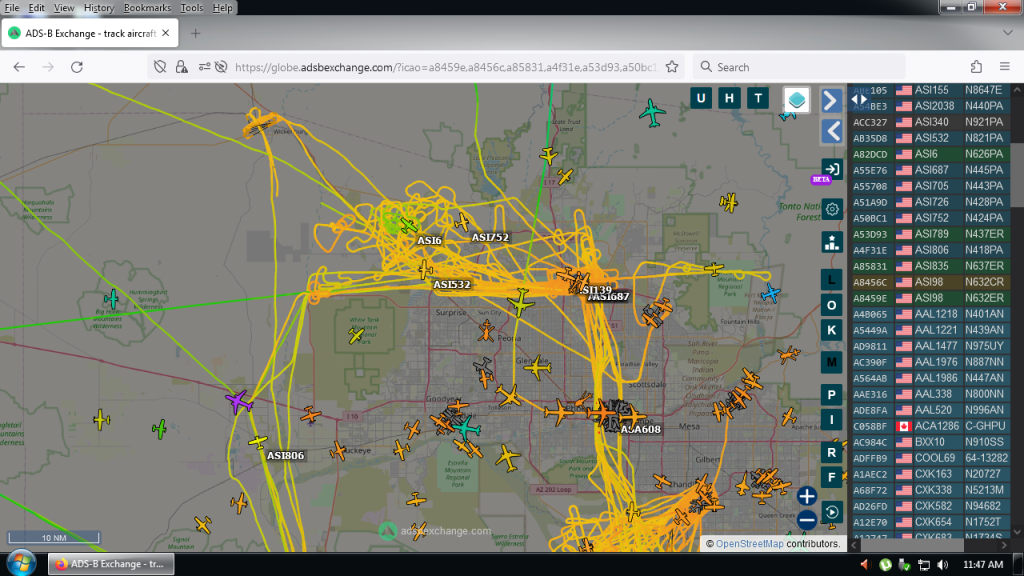
Task: Select the AAL1218 N401AN table row
Action: tap(930, 314)
